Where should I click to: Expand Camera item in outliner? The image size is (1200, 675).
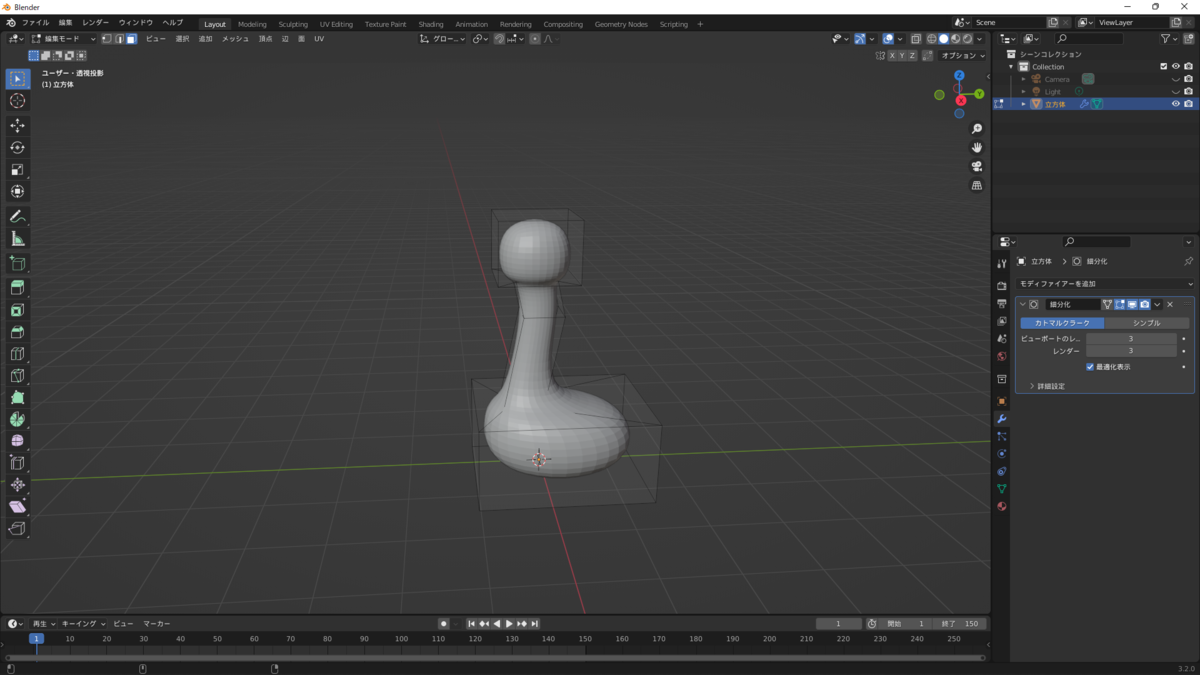1024,79
